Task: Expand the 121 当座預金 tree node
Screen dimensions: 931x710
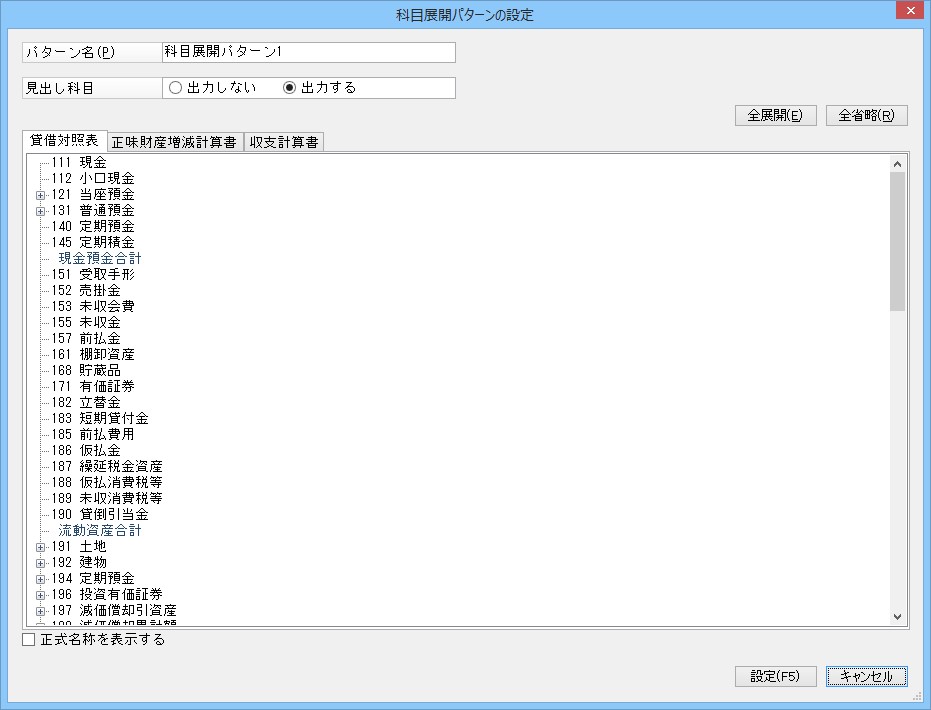Action: coord(41,194)
